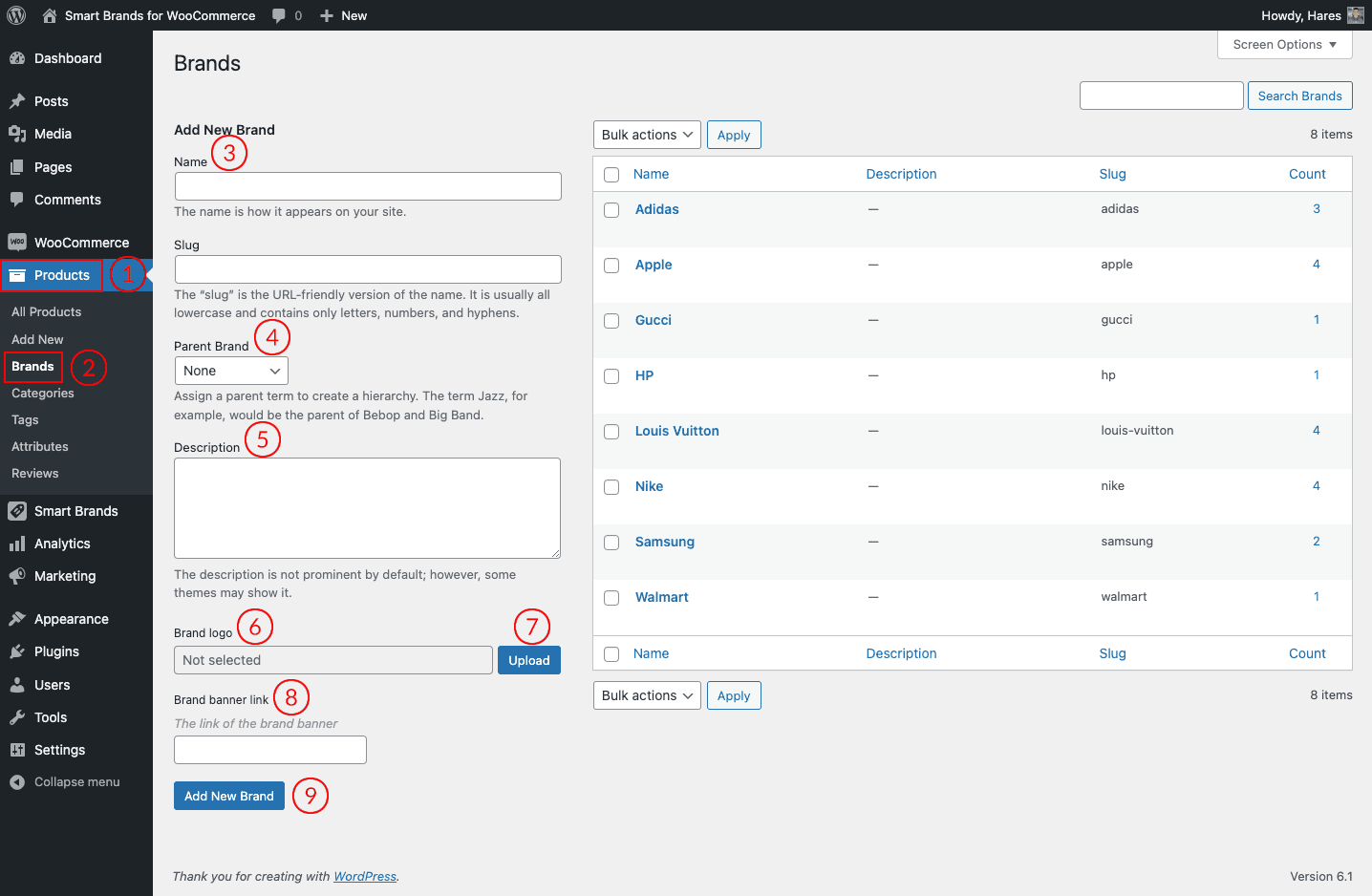Click the Collapse menu arrow icon

click(x=17, y=782)
